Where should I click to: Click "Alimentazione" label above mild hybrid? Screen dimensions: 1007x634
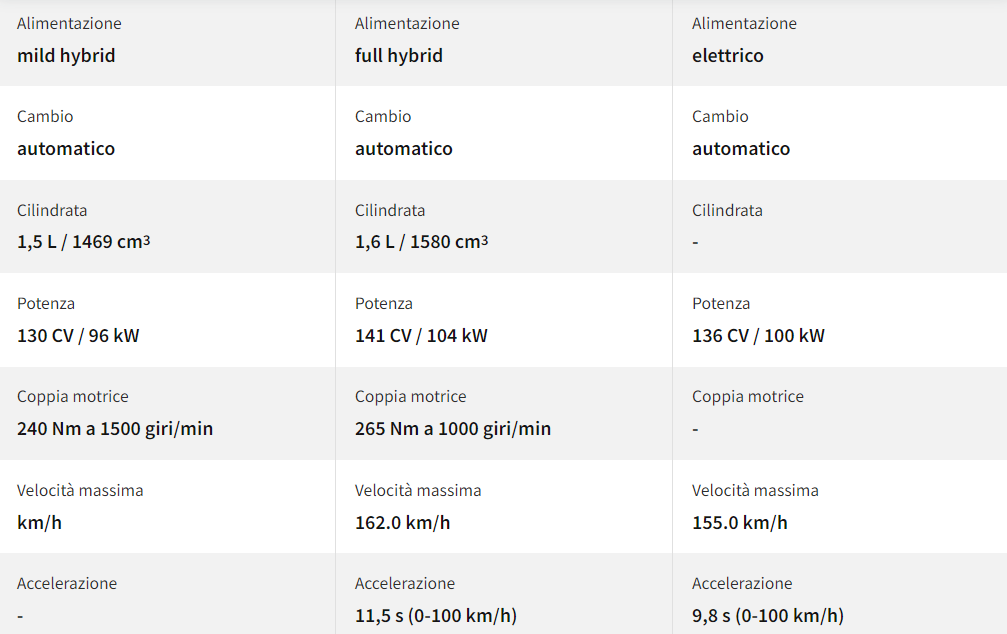coord(69,23)
